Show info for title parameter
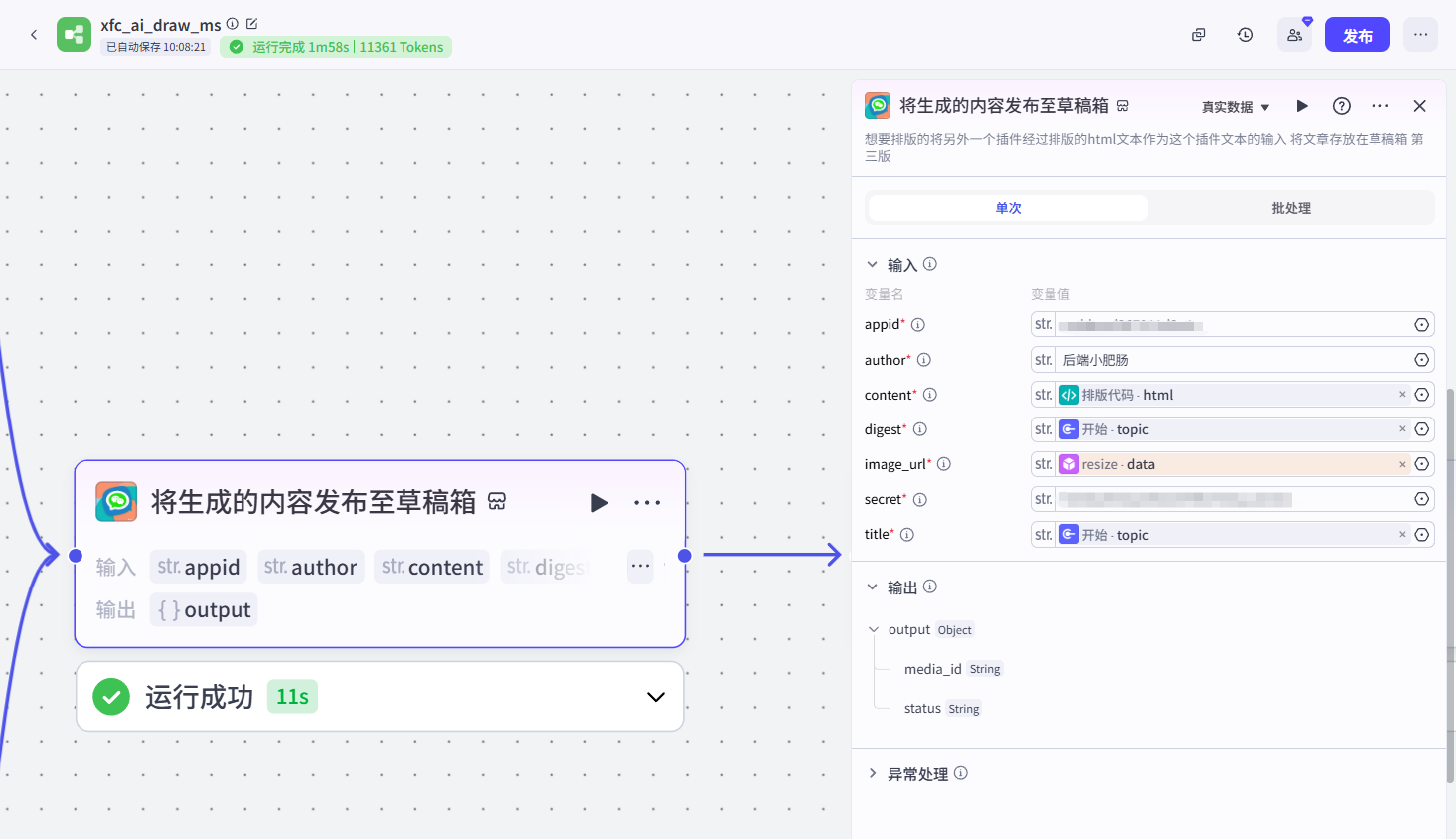 (x=907, y=535)
